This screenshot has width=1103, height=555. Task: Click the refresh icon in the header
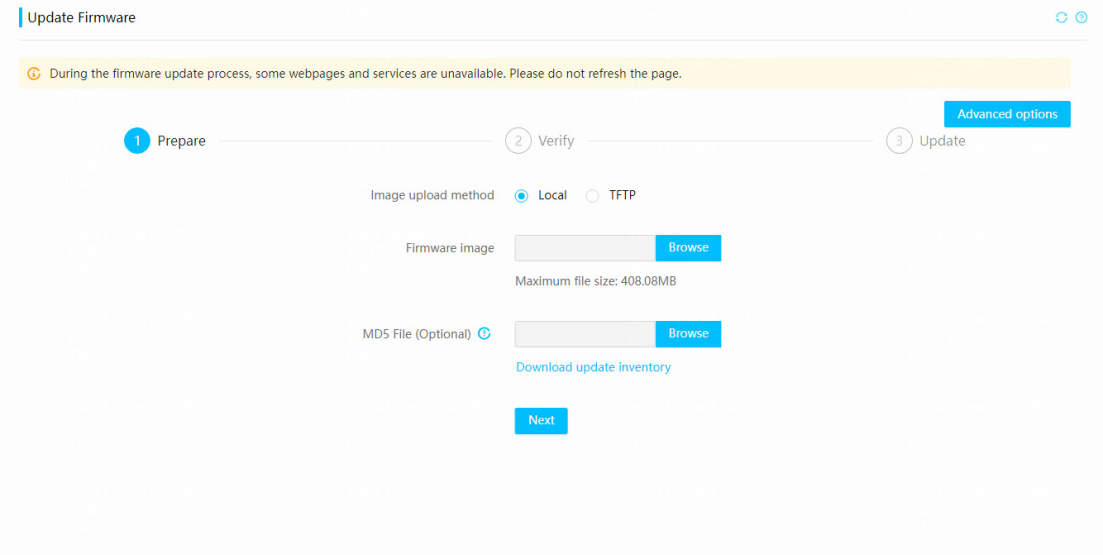pos(1061,18)
